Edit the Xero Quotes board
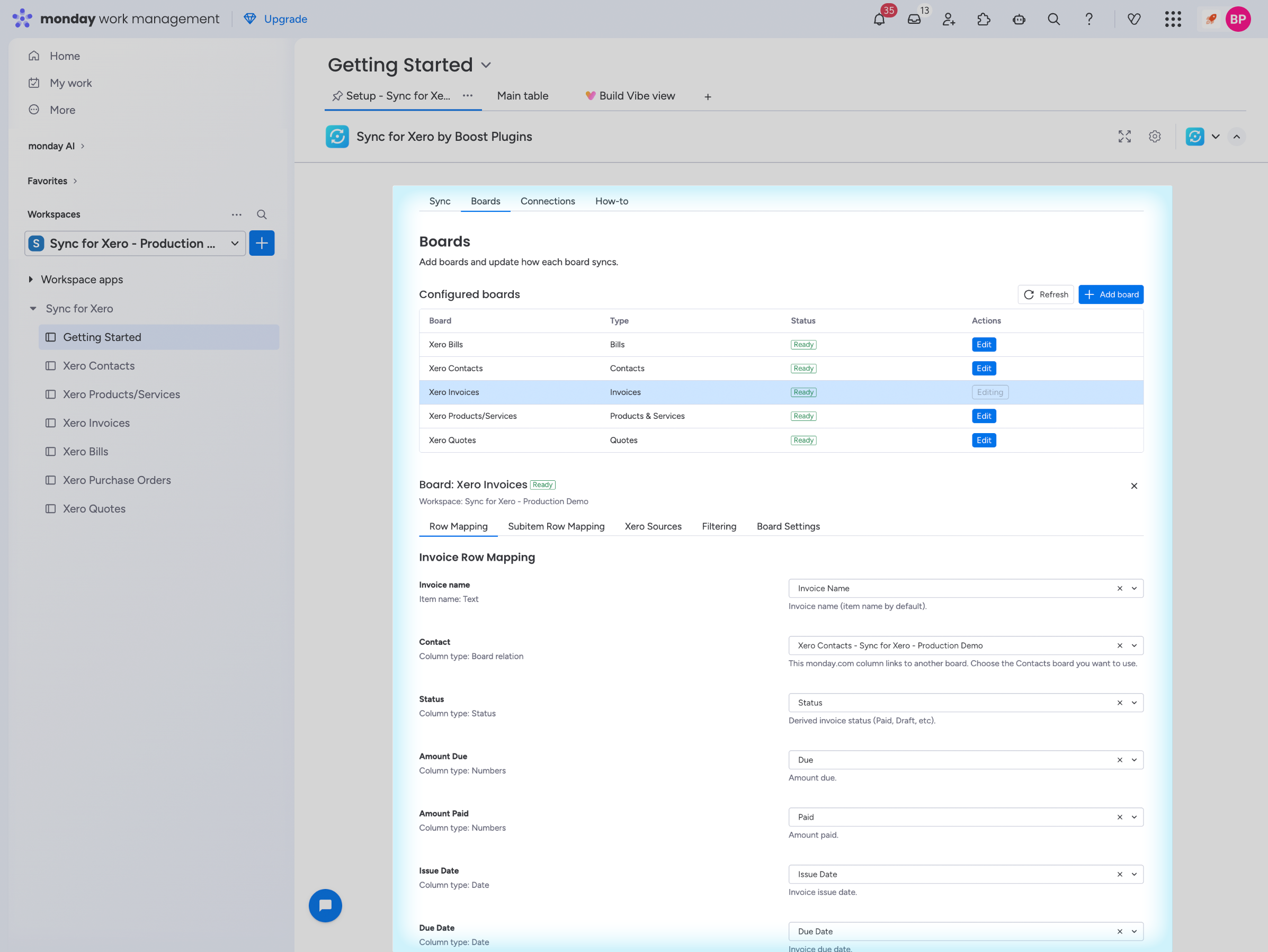 [983, 440]
